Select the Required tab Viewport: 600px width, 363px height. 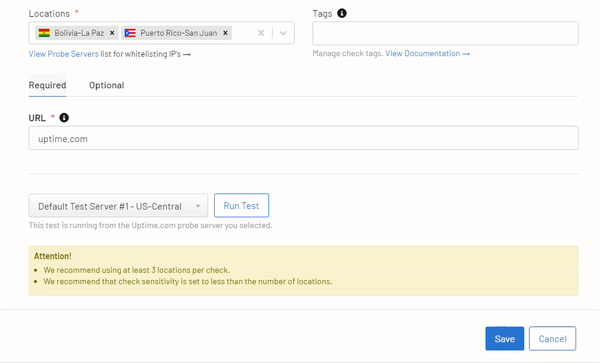(x=47, y=85)
